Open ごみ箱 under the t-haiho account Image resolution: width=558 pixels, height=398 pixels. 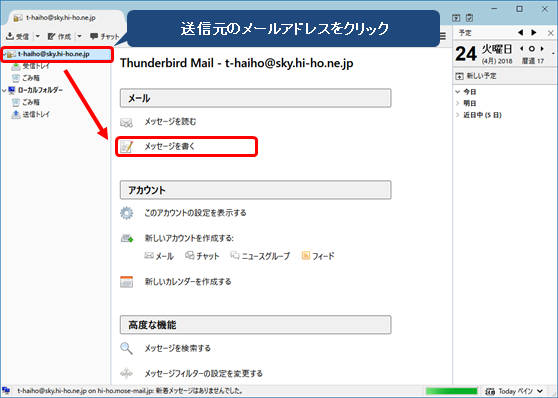pos(31,78)
